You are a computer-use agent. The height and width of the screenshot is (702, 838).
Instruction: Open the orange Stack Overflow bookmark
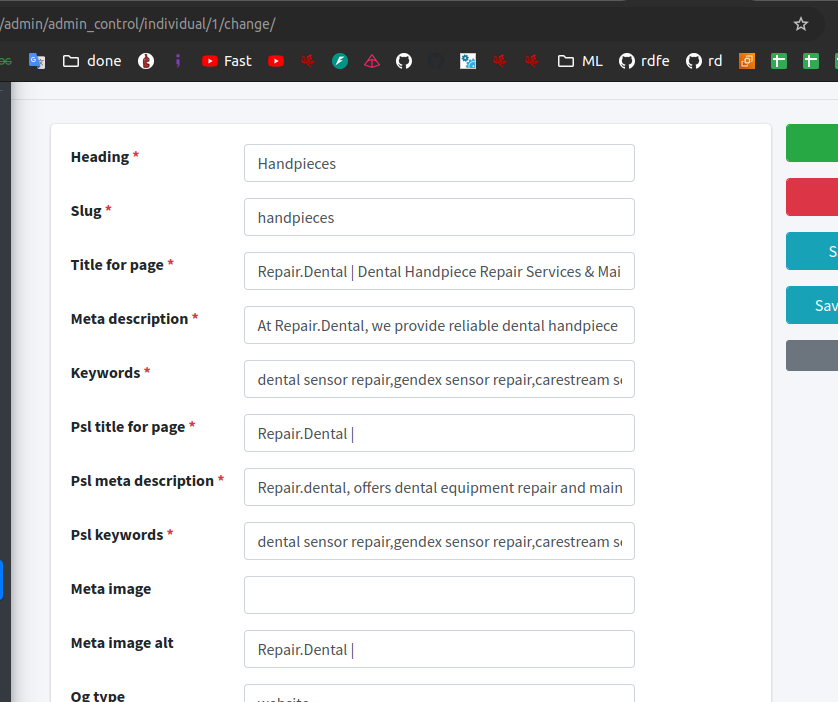[747, 61]
